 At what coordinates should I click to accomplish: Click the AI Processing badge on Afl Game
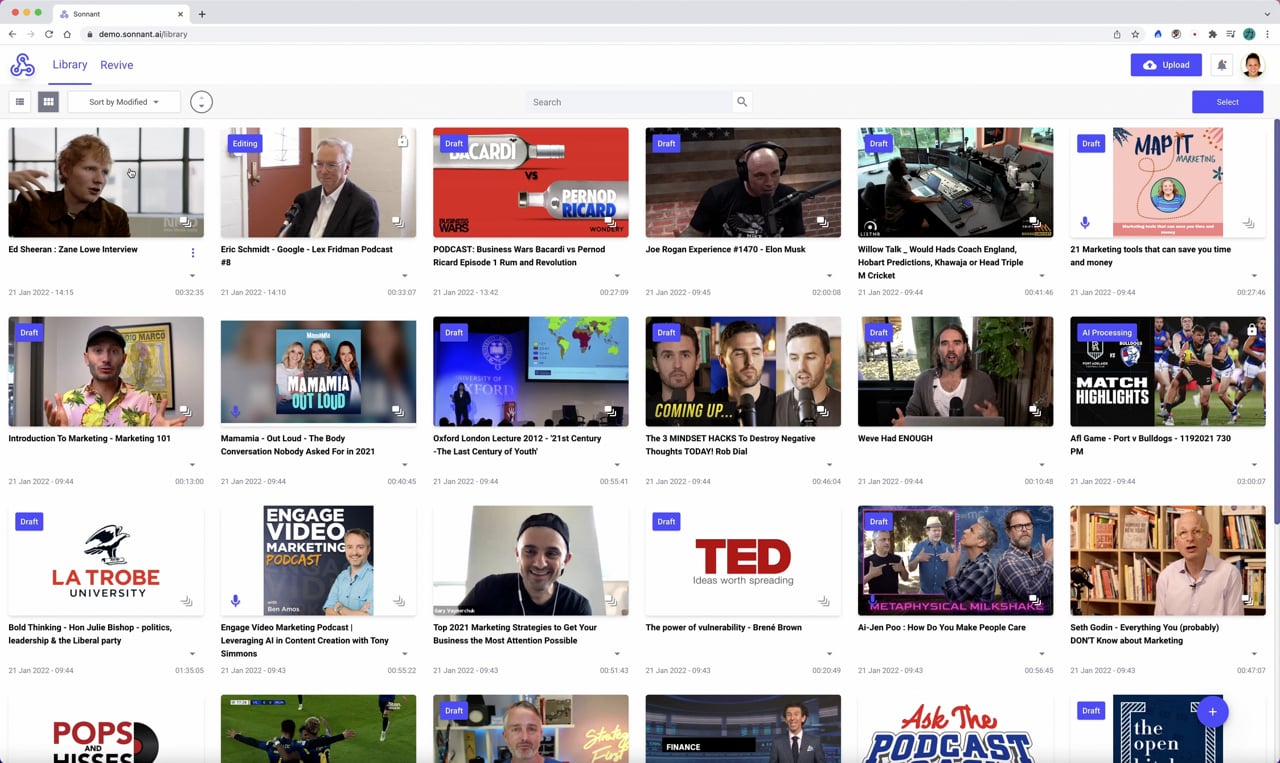click(x=1107, y=332)
